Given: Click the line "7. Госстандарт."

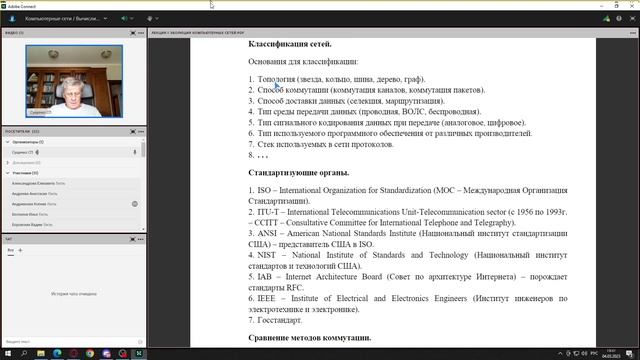Looking at the screenshot, I should pos(276,320).
